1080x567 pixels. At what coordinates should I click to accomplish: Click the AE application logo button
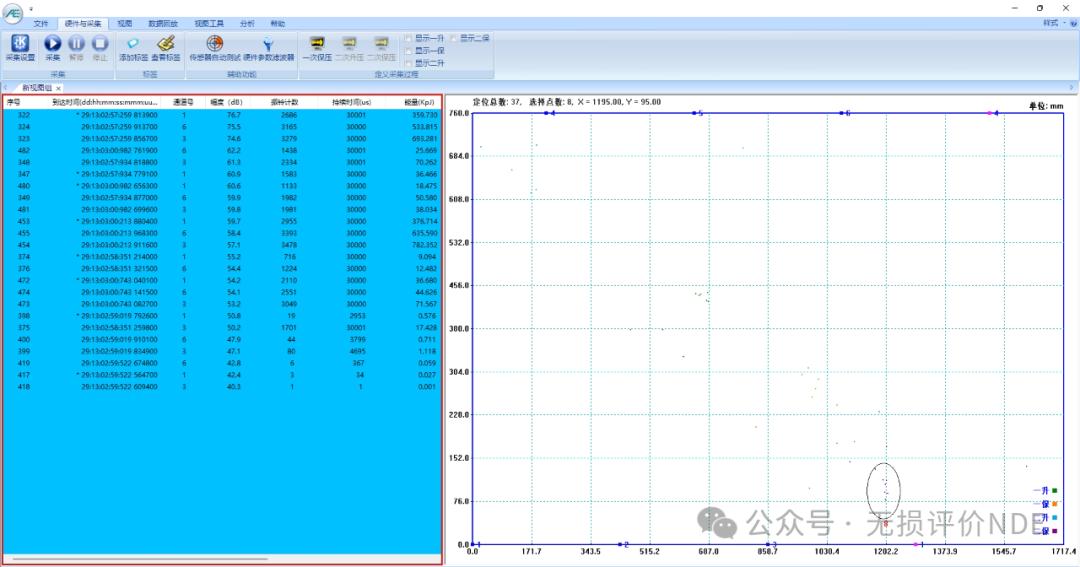12,13
